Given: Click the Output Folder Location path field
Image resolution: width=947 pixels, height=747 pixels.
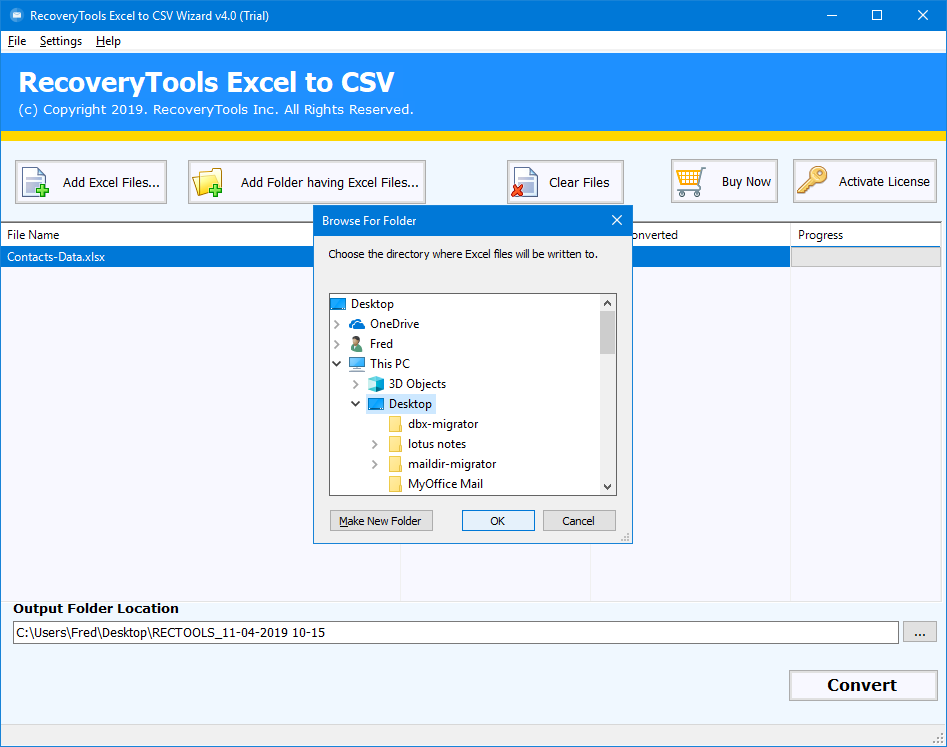Looking at the screenshot, I should pyautogui.click(x=455, y=632).
